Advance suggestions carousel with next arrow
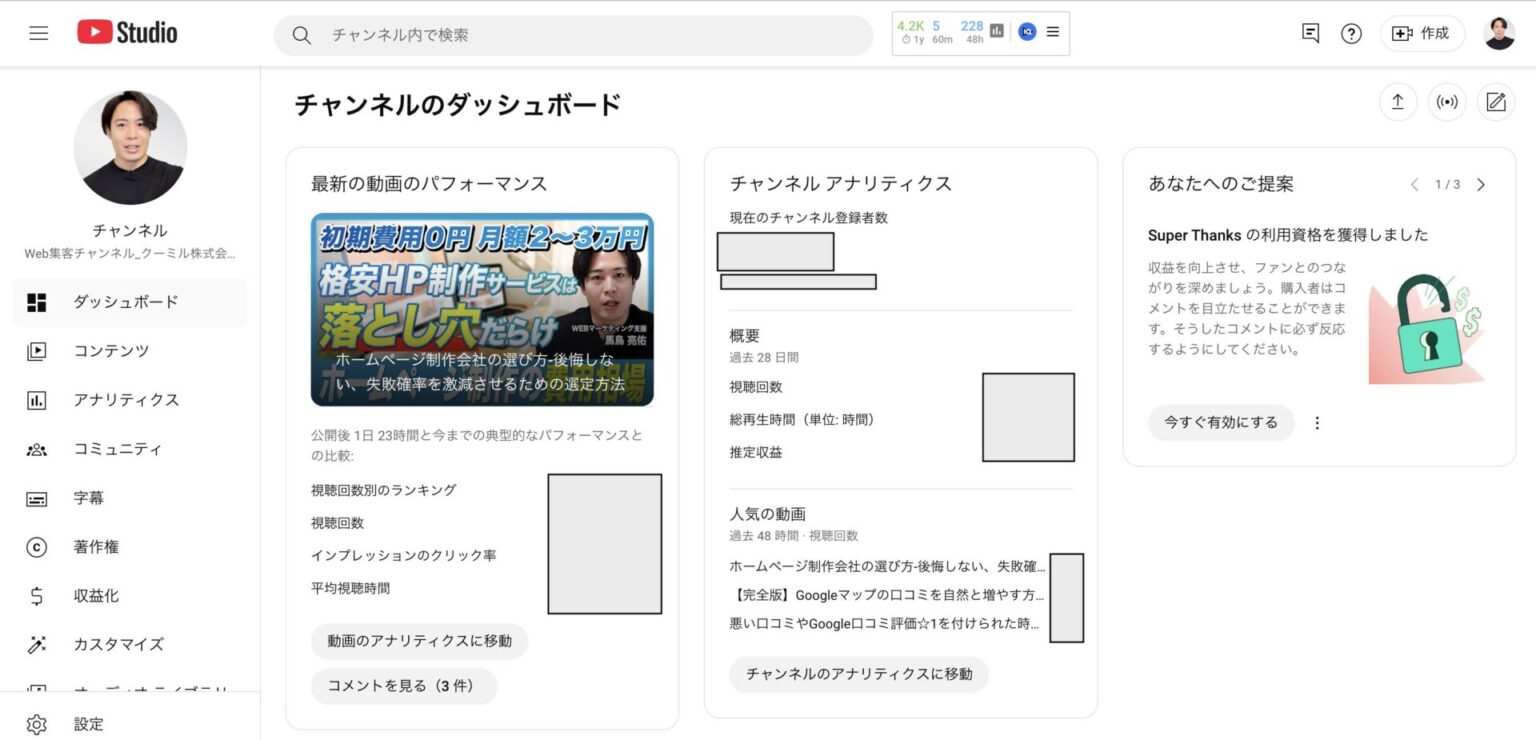 pyautogui.click(x=1482, y=184)
